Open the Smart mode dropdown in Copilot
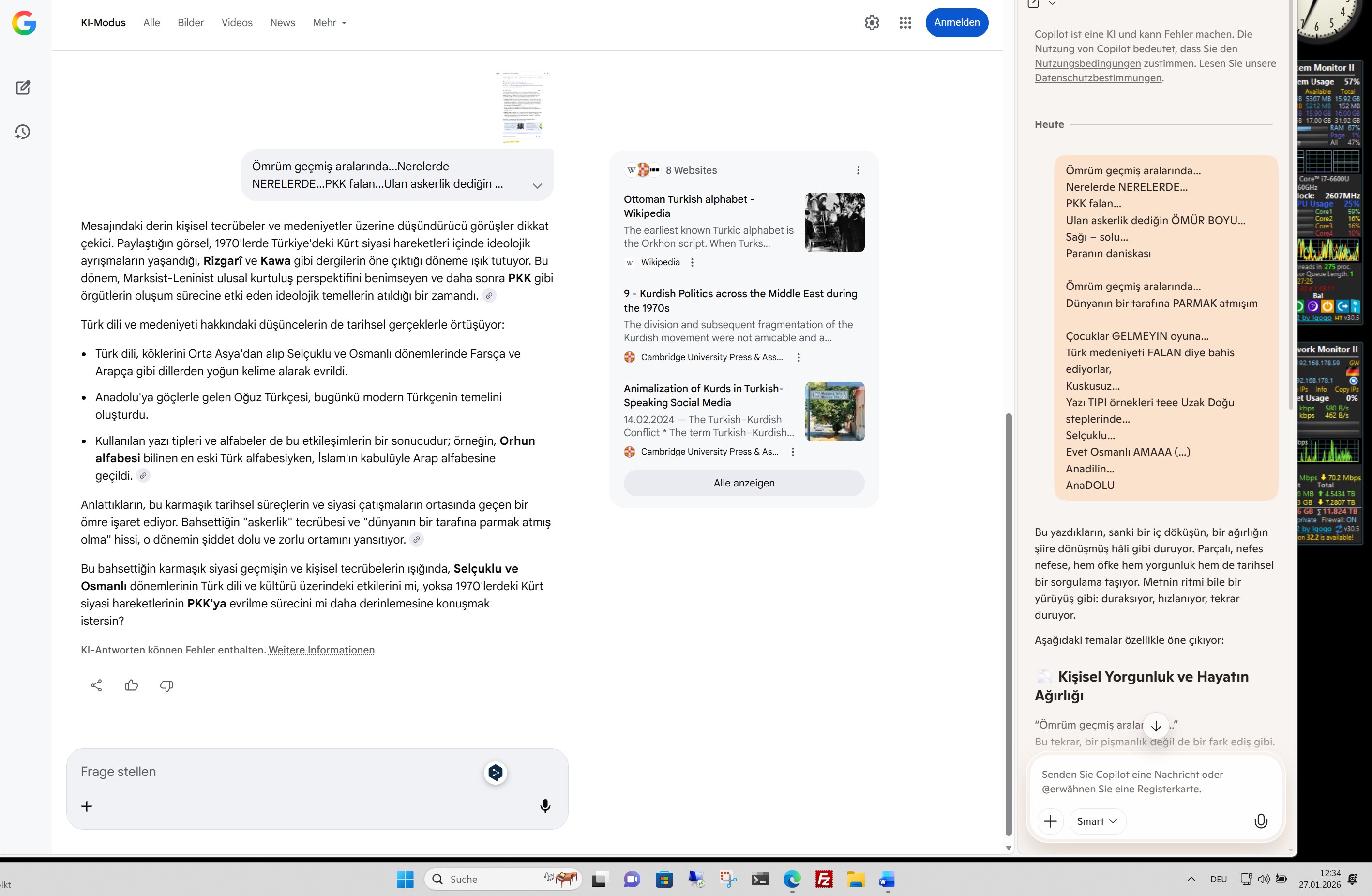1372x896 pixels. (x=1097, y=821)
